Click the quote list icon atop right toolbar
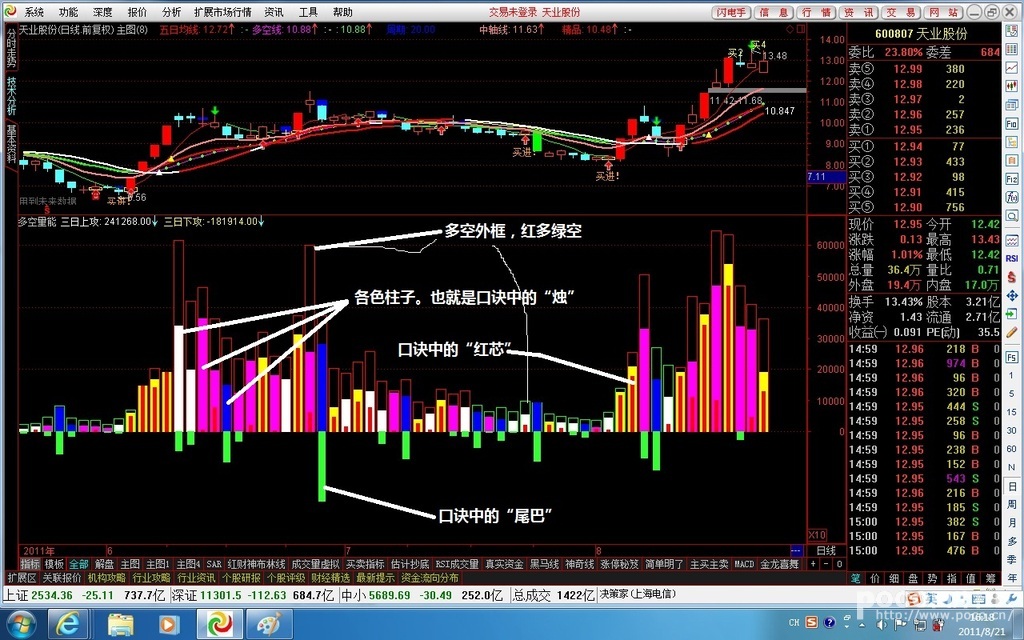 pyautogui.click(x=1012, y=29)
